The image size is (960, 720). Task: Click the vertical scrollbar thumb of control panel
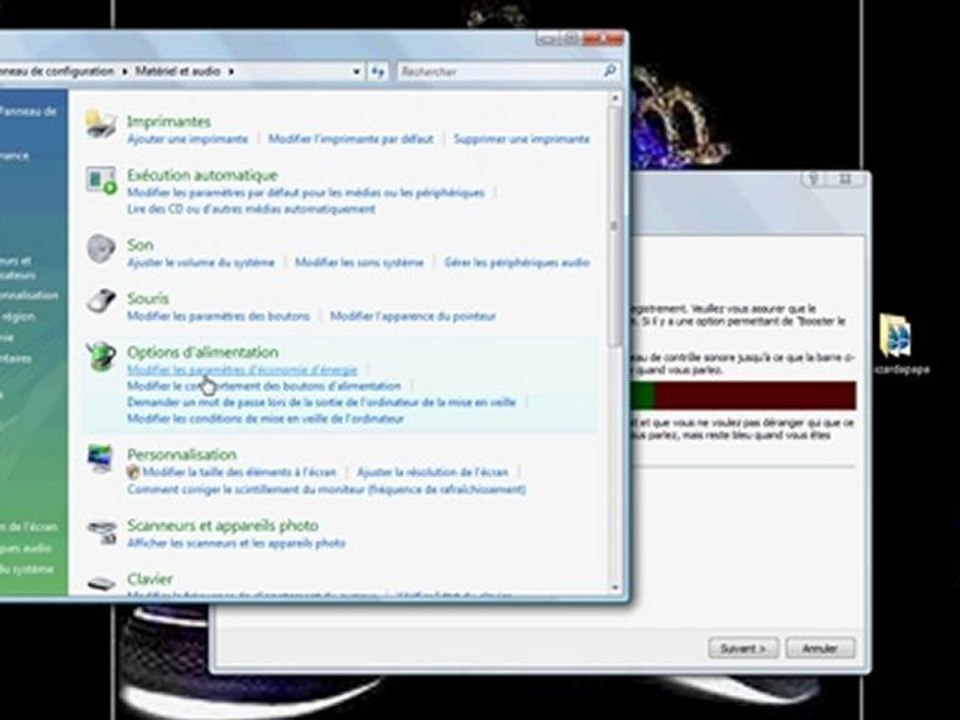pos(615,227)
